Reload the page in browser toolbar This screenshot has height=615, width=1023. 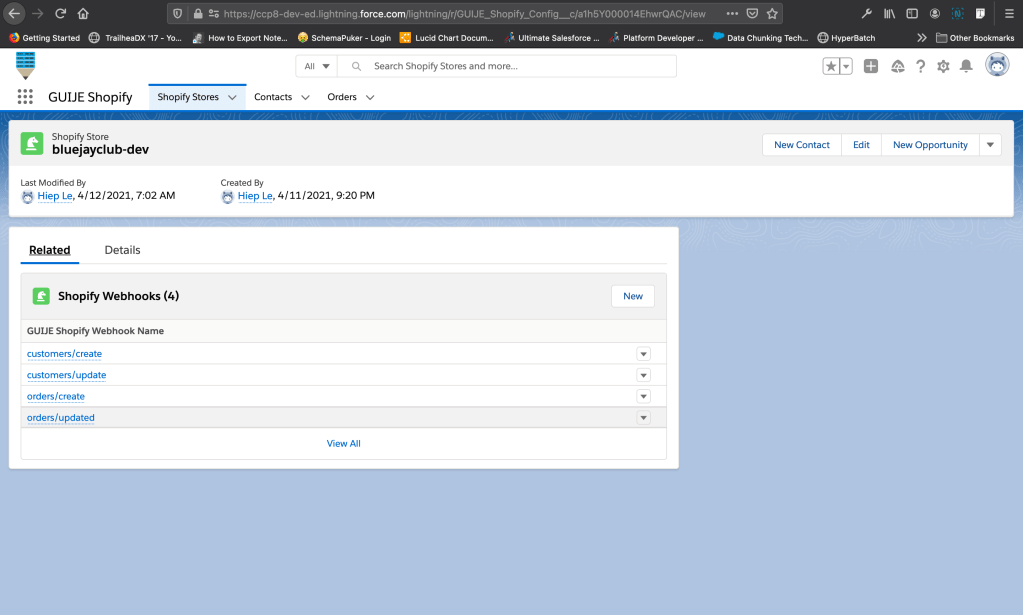pos(60,14)
